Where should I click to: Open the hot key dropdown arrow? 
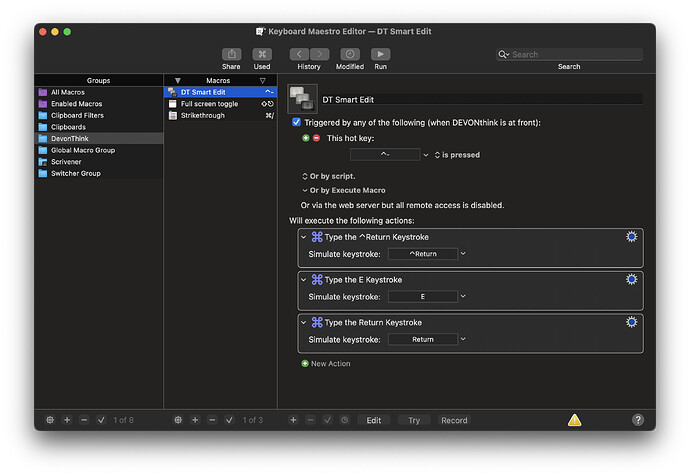click(426, 155)
